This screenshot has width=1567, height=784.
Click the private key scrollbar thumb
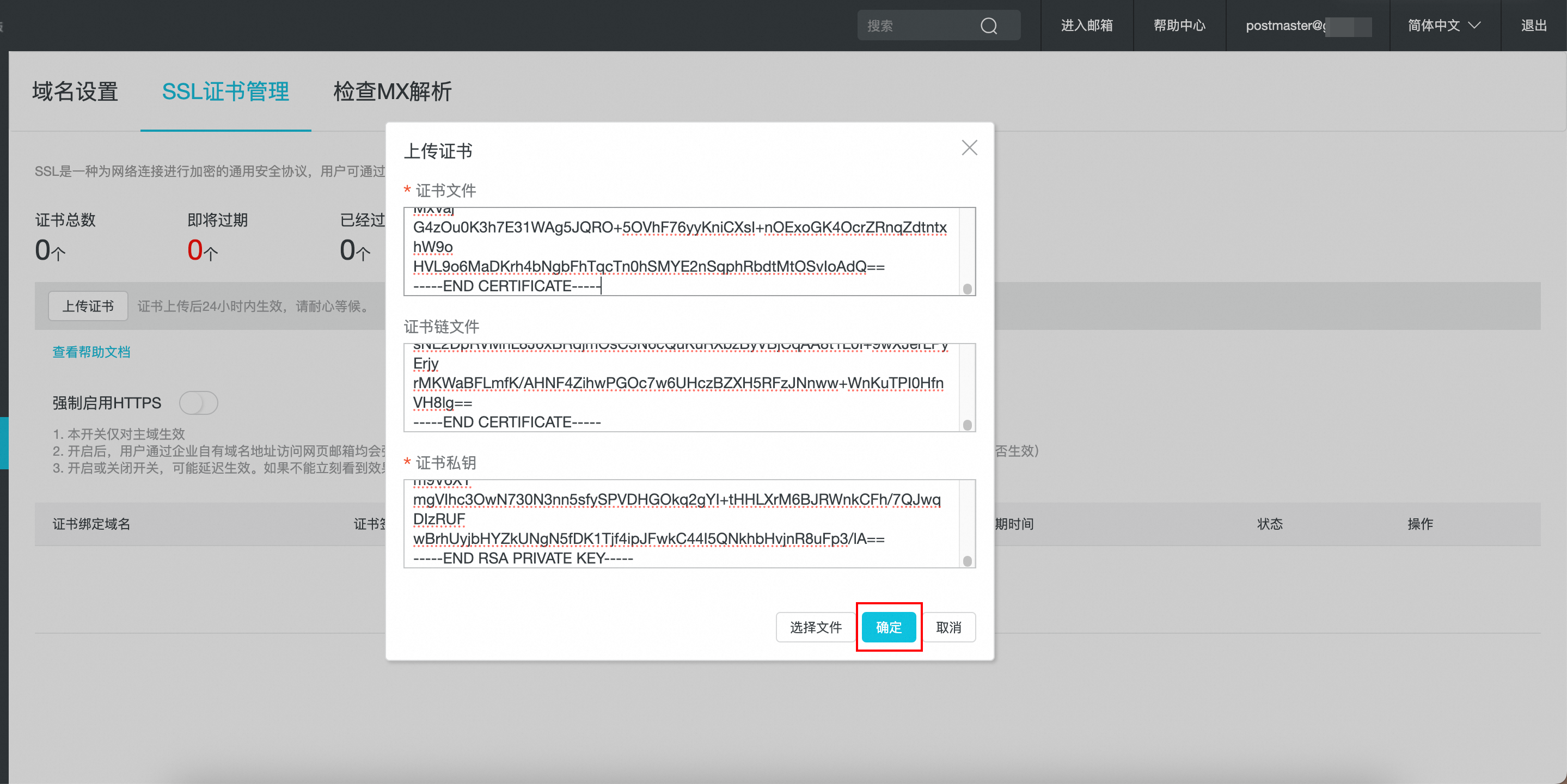967,561
